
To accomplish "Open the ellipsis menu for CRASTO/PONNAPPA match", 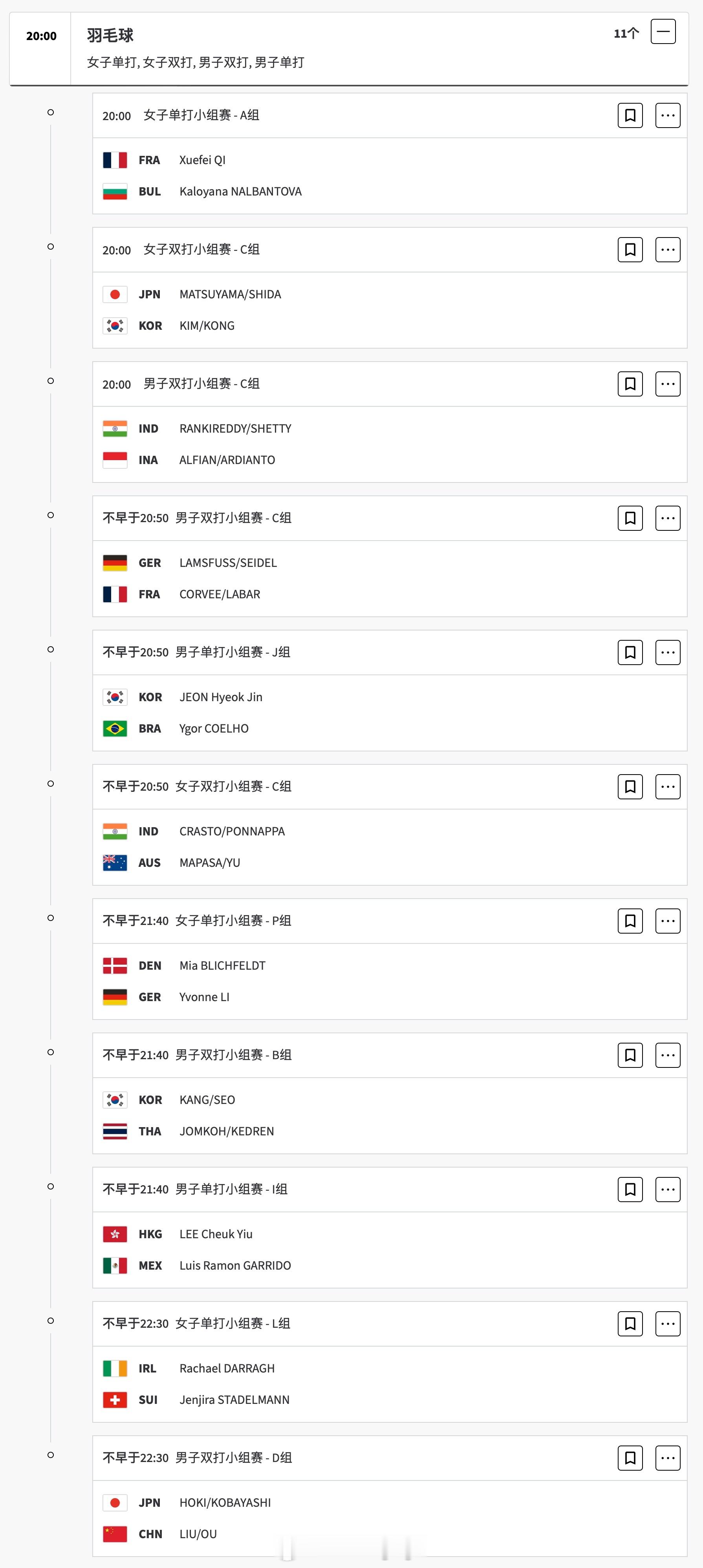I will (x=668, y=786).
